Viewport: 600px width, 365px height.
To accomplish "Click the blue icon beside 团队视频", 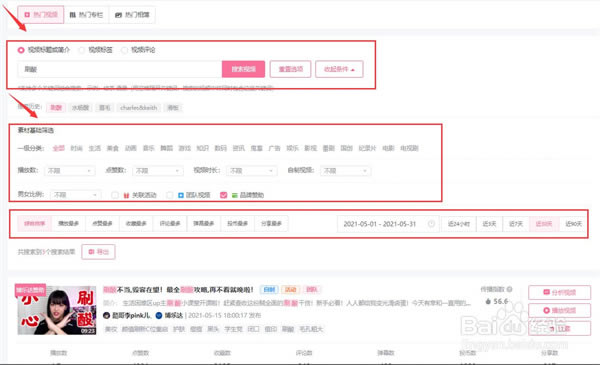I will pos(181,195).
